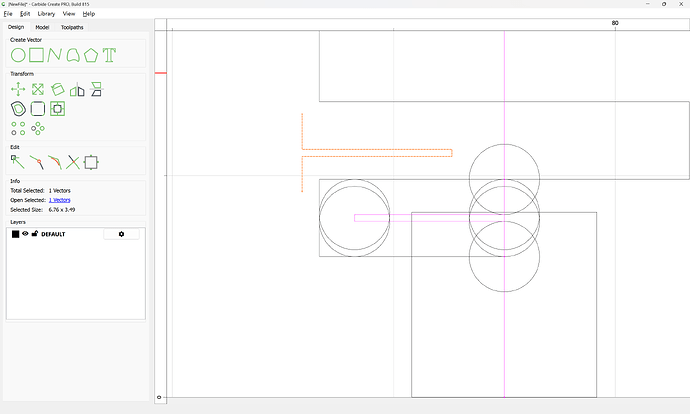
Task: Click the '1 Vectors' open selected link
Action: click(x=59, y=200)
